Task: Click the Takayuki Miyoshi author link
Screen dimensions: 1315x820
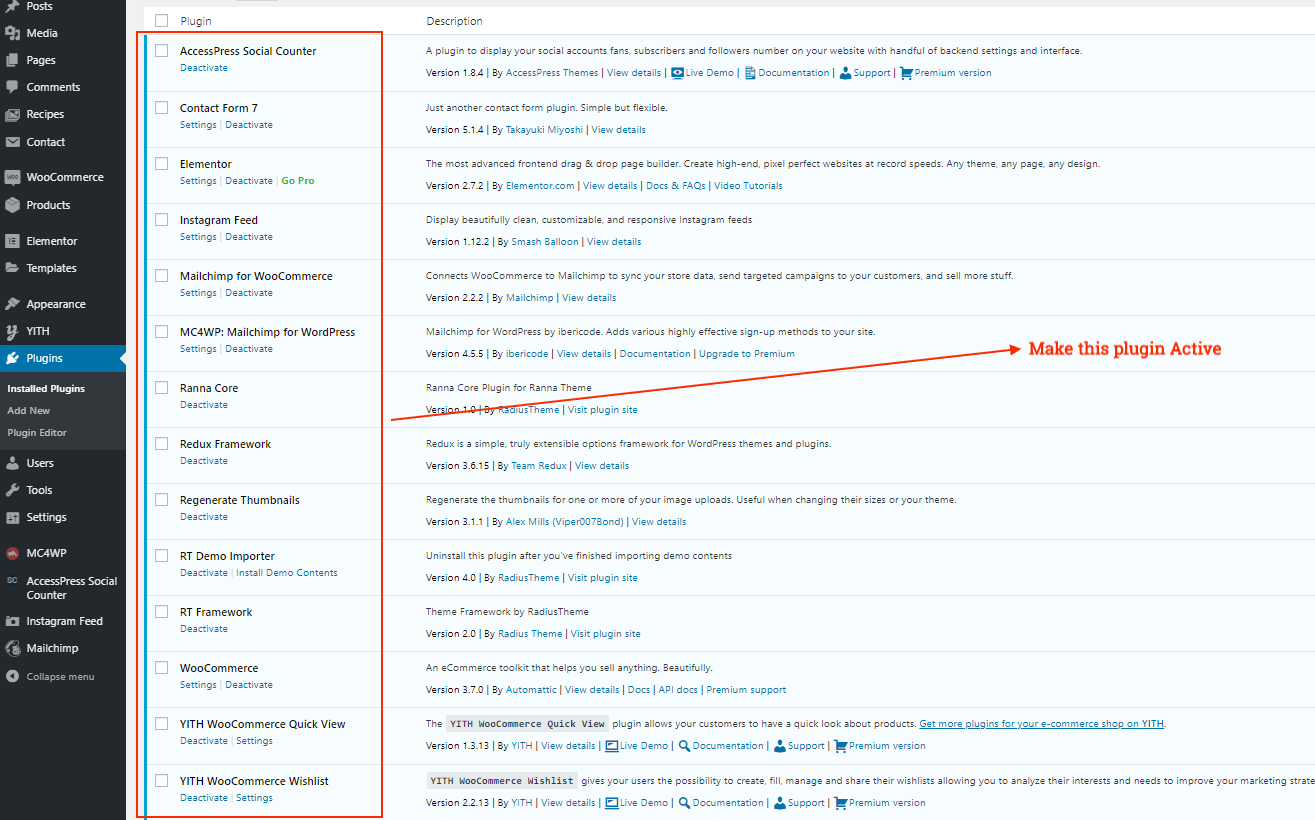Action: (544, 130)
